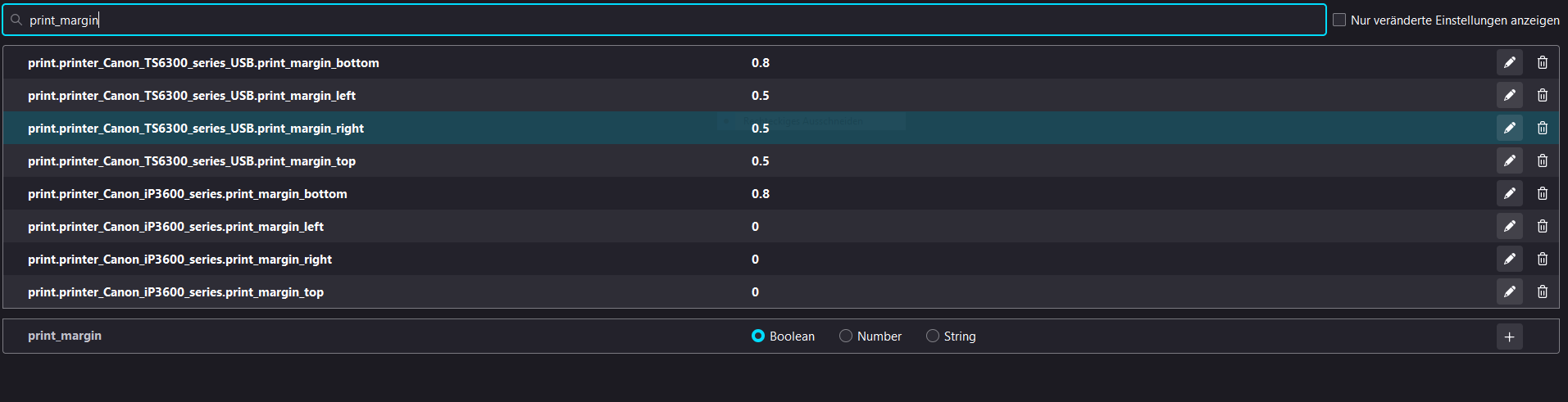Viewport: 1568px width, 402px height.
Task: Click the iP3600 print_margin_left preference name
Action: tap(175, 227)
